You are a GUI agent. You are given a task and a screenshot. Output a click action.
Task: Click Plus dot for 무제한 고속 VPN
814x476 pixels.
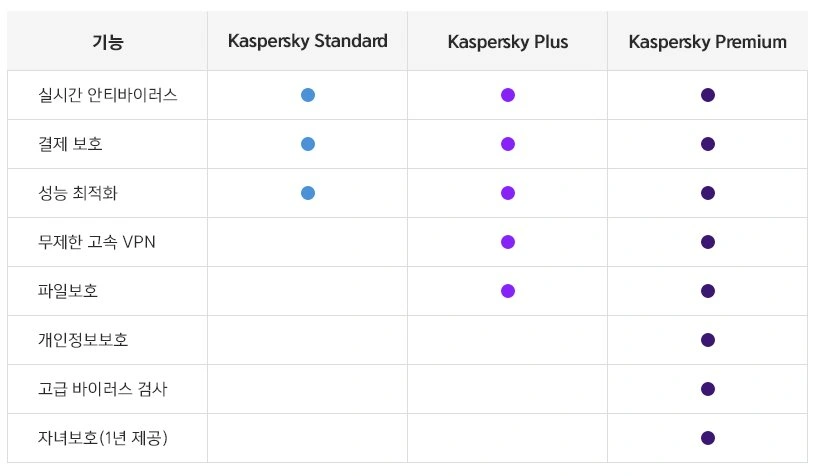click(507, 242)
